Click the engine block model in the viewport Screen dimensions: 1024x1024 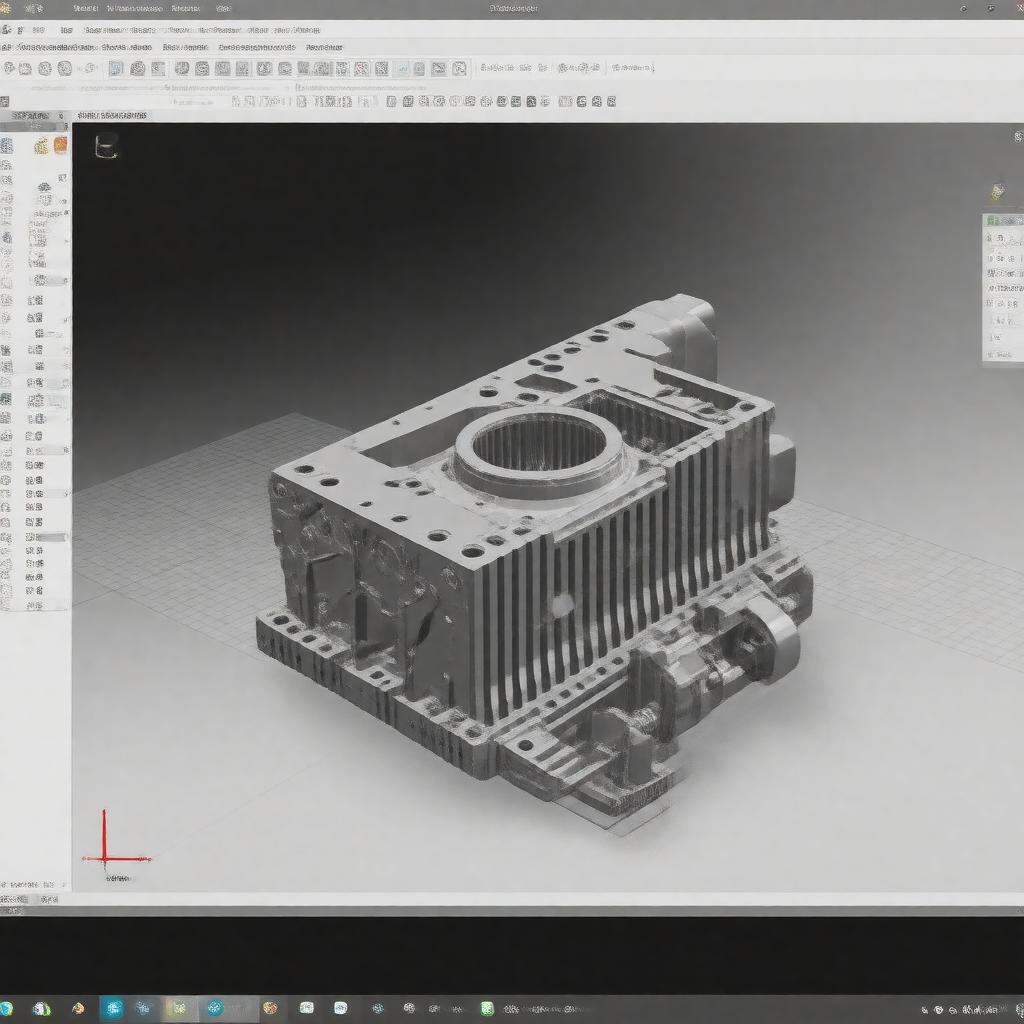click(540, 560)
